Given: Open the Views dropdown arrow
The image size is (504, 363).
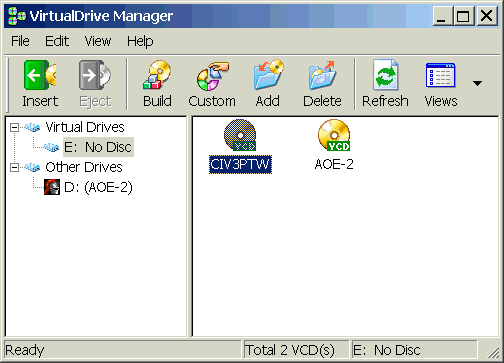Looking at the screenshot, I should click(x=477, y=83).
